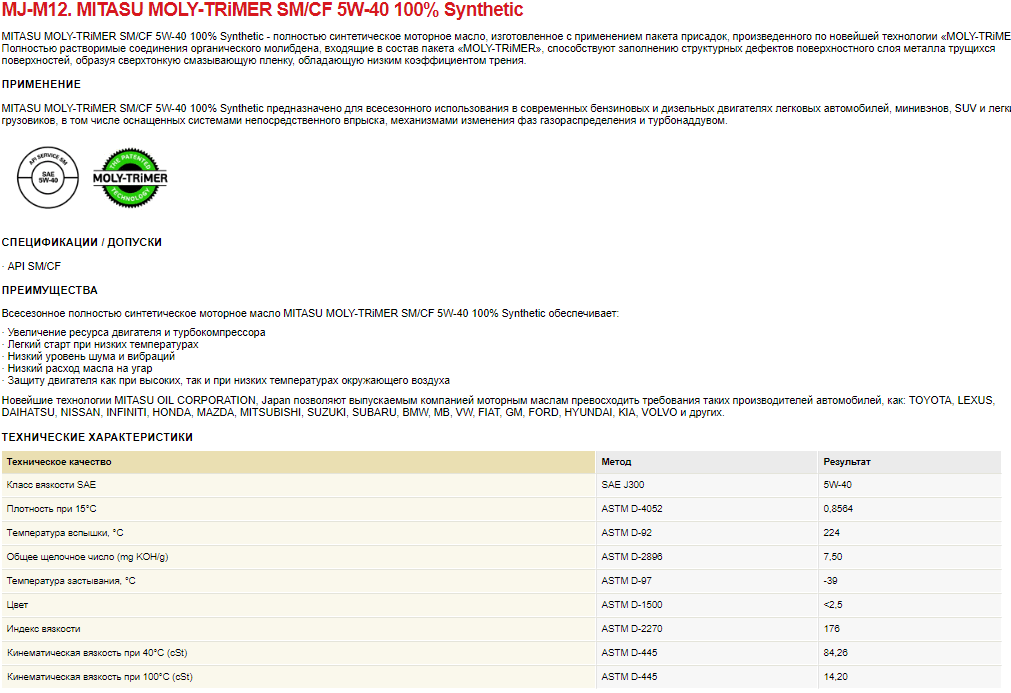Select the Класс вязкости SAE row
This screenshot has height=693, width=1011.
(x=52, y=485)
